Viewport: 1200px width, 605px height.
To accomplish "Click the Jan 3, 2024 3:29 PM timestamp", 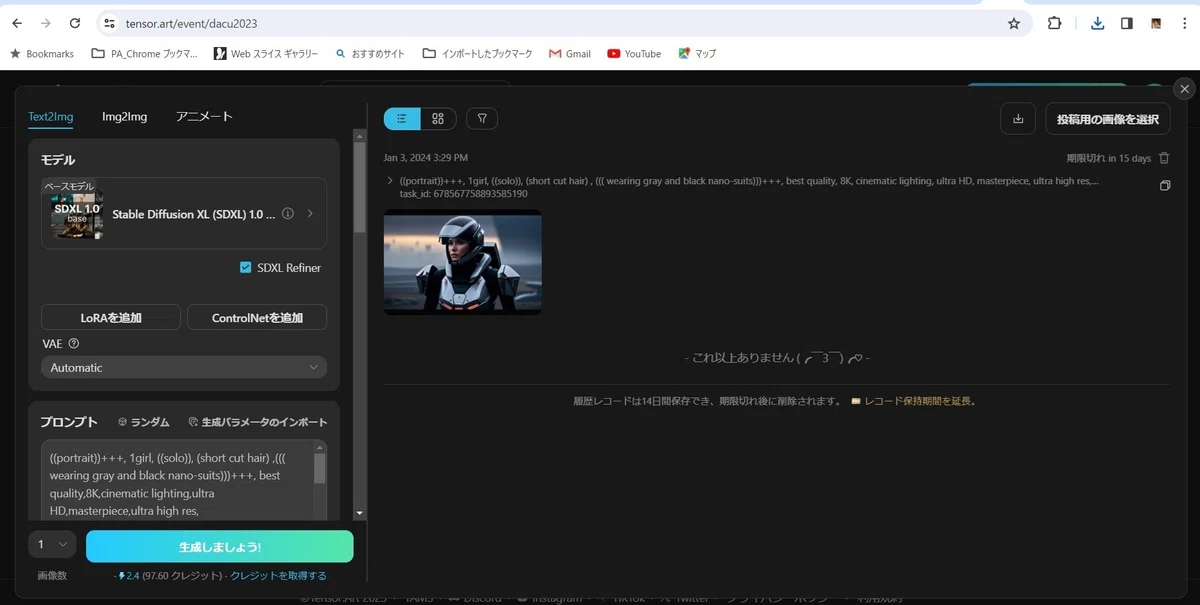I will click(x=426, y=158).
